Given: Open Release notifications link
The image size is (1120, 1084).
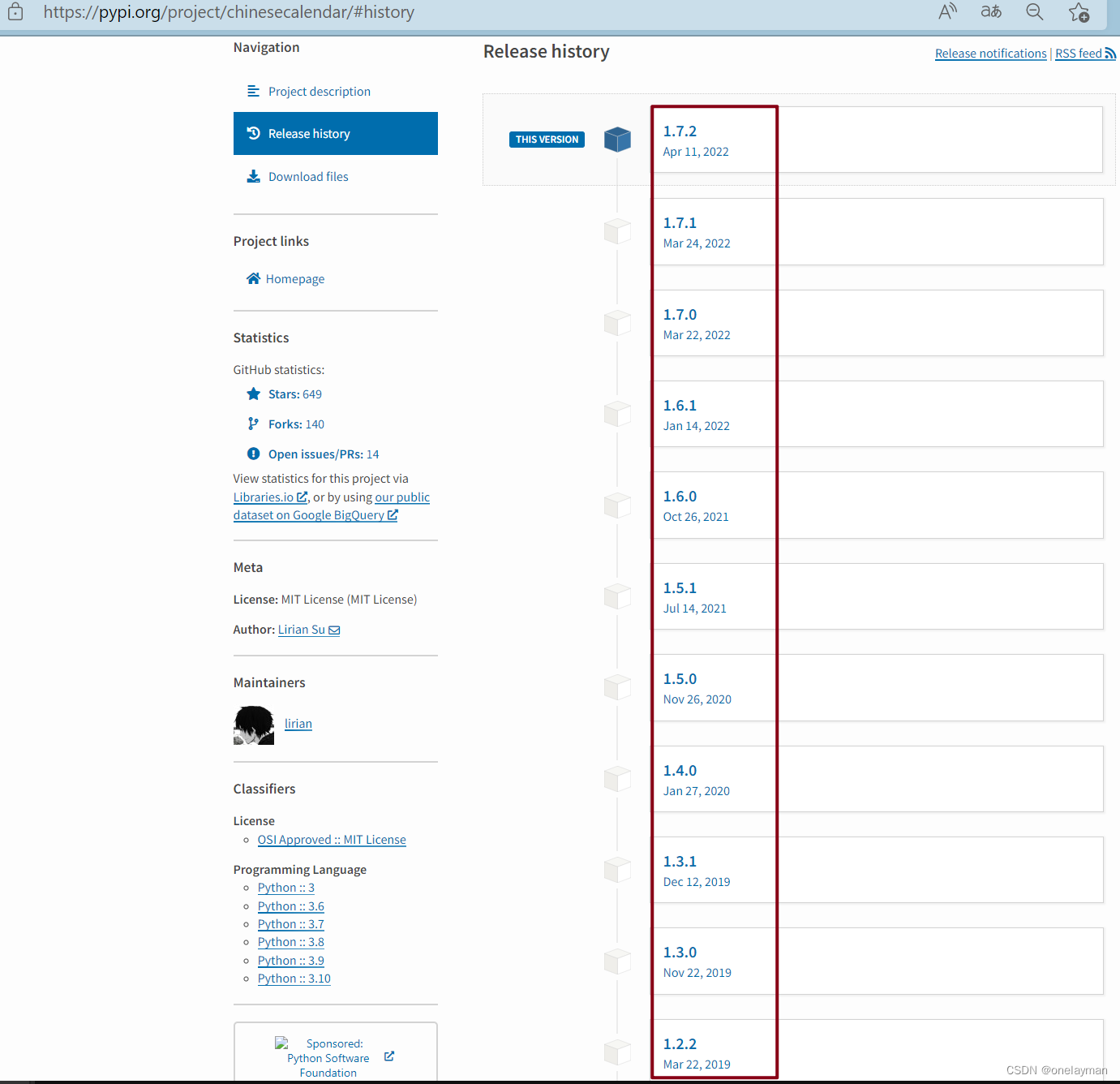Looking at the screenshot, I should 990,54.
